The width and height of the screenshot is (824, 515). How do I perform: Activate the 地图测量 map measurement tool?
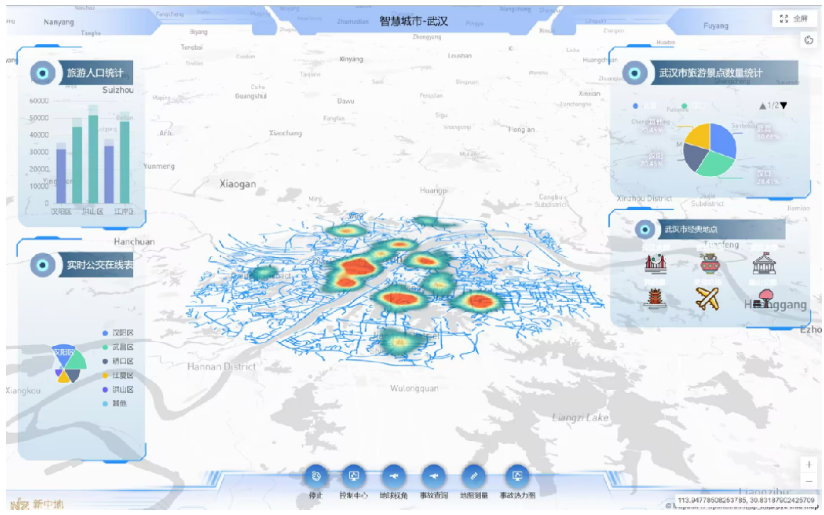click(475, 477)
